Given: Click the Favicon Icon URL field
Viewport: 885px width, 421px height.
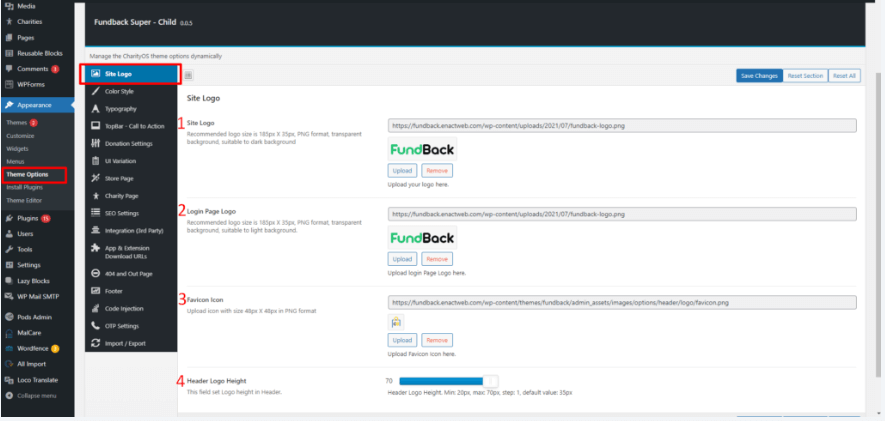Looking at the screenshot, I should point(622,302).
